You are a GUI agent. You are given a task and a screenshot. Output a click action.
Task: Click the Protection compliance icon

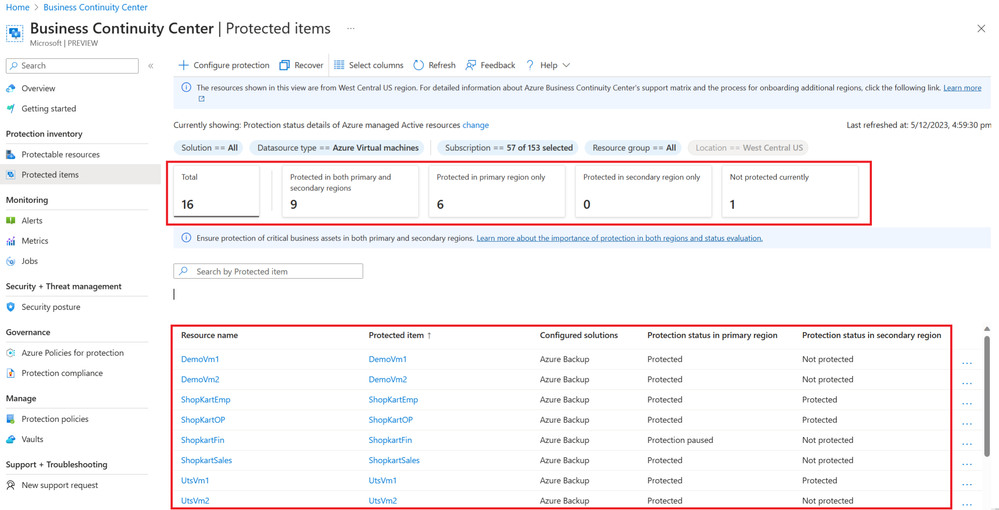pos(10,374)
